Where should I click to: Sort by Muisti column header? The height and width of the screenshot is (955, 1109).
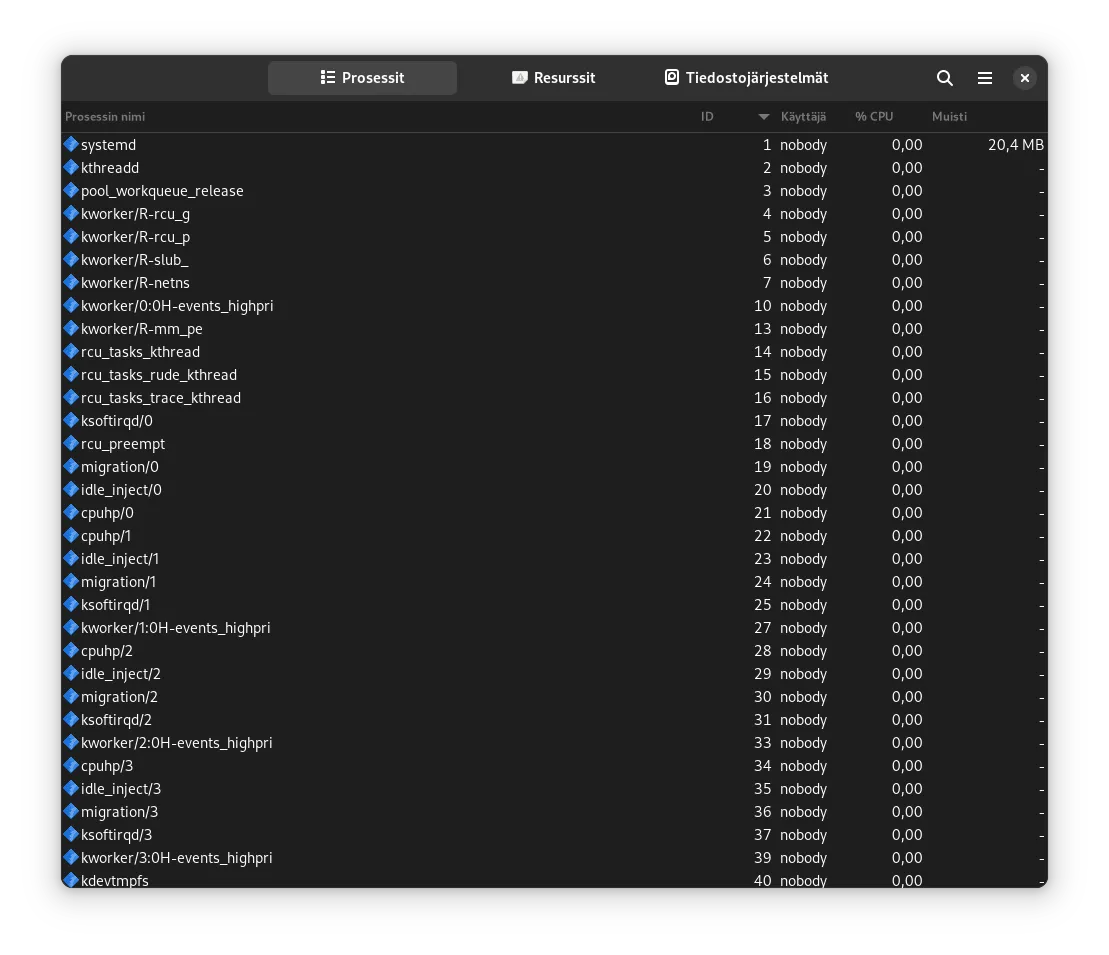coord(949,117)
